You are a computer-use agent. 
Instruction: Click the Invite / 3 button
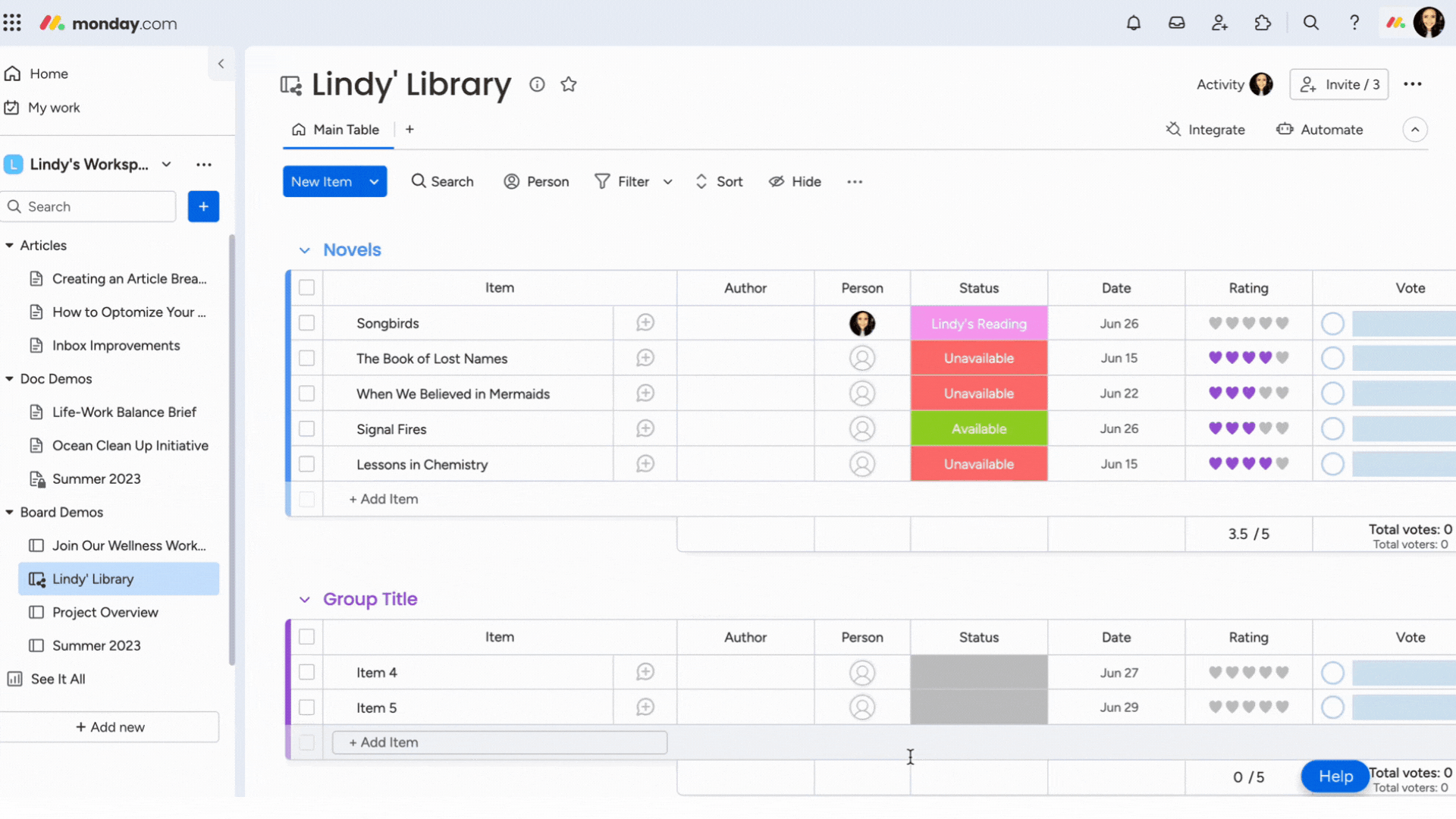pyautogui.click(x=1338, y=84)
